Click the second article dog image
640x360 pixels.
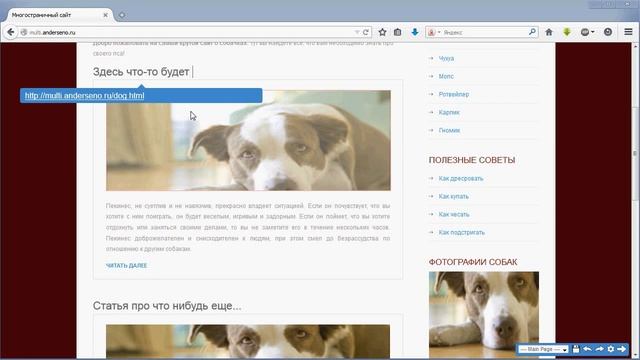tap(248, 341)
